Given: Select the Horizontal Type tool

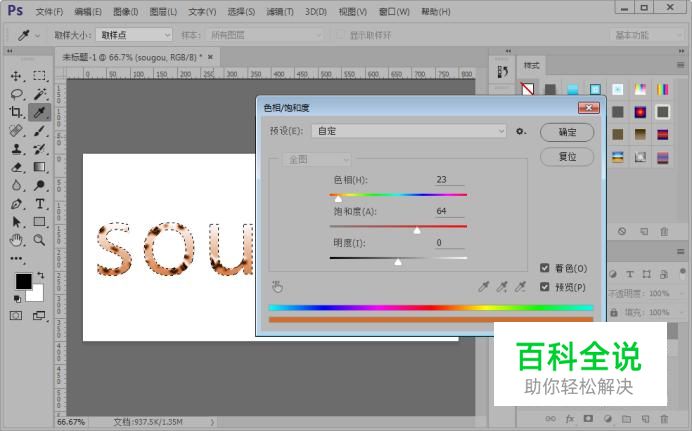Looking at the screenshot, I should [39, 204].
